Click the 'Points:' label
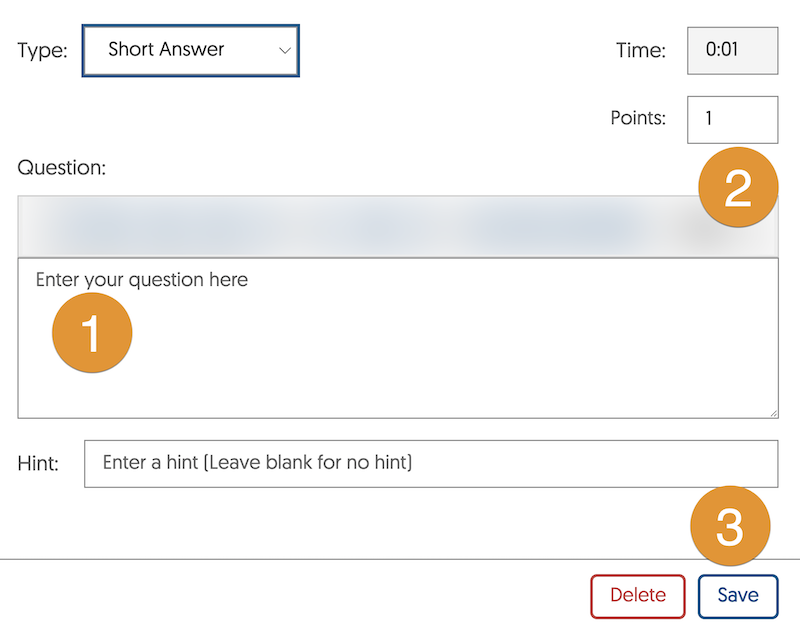Image resolution: width=800 pixels, height=629 pixels. click(637, 118)
